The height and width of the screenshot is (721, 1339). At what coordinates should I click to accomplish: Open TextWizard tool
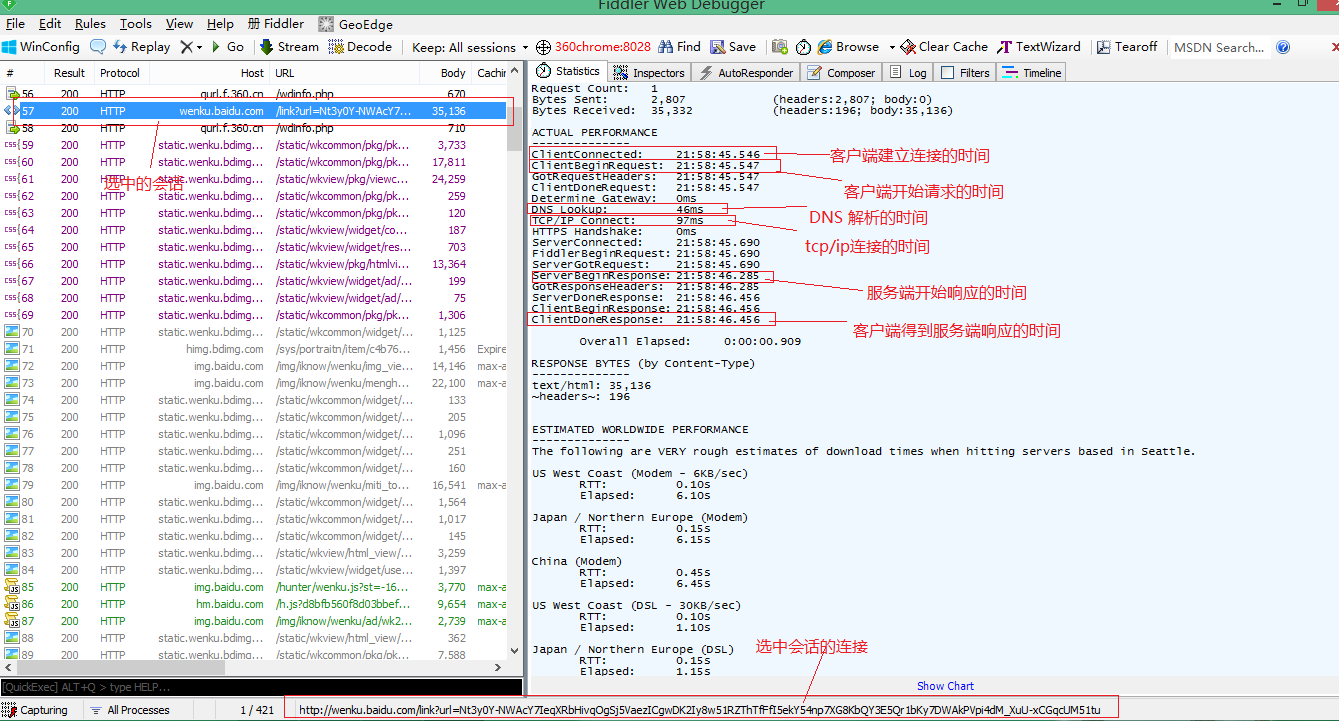(x=1039, y=47)
